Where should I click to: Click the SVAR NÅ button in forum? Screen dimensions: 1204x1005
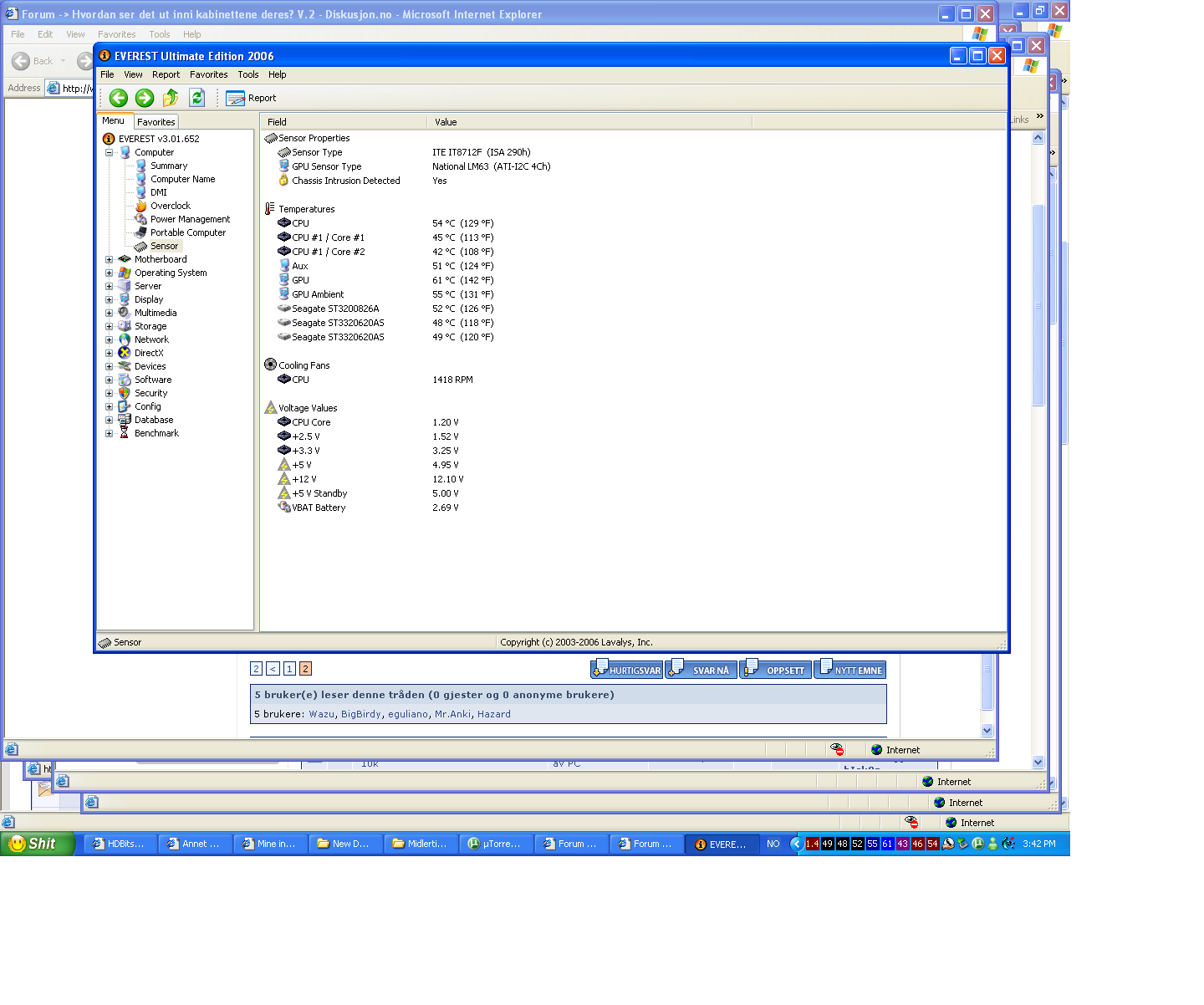coord(701,669)
